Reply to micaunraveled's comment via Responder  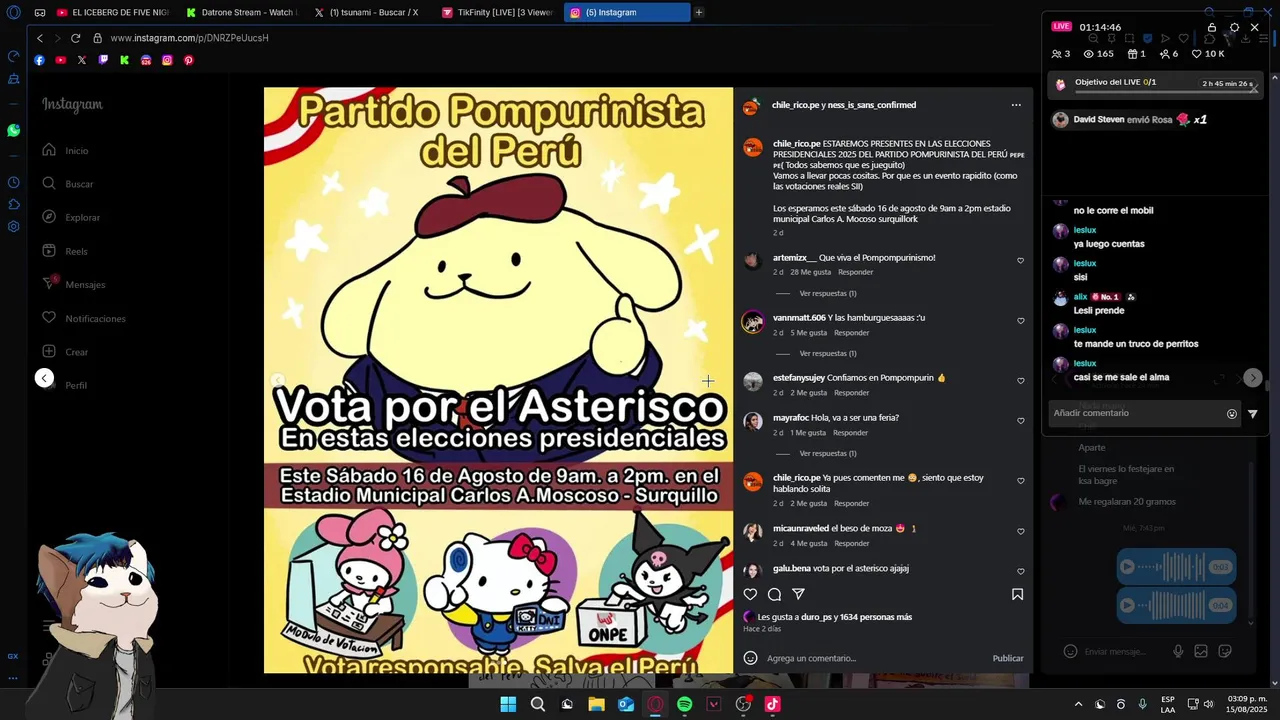coord(852,543)
